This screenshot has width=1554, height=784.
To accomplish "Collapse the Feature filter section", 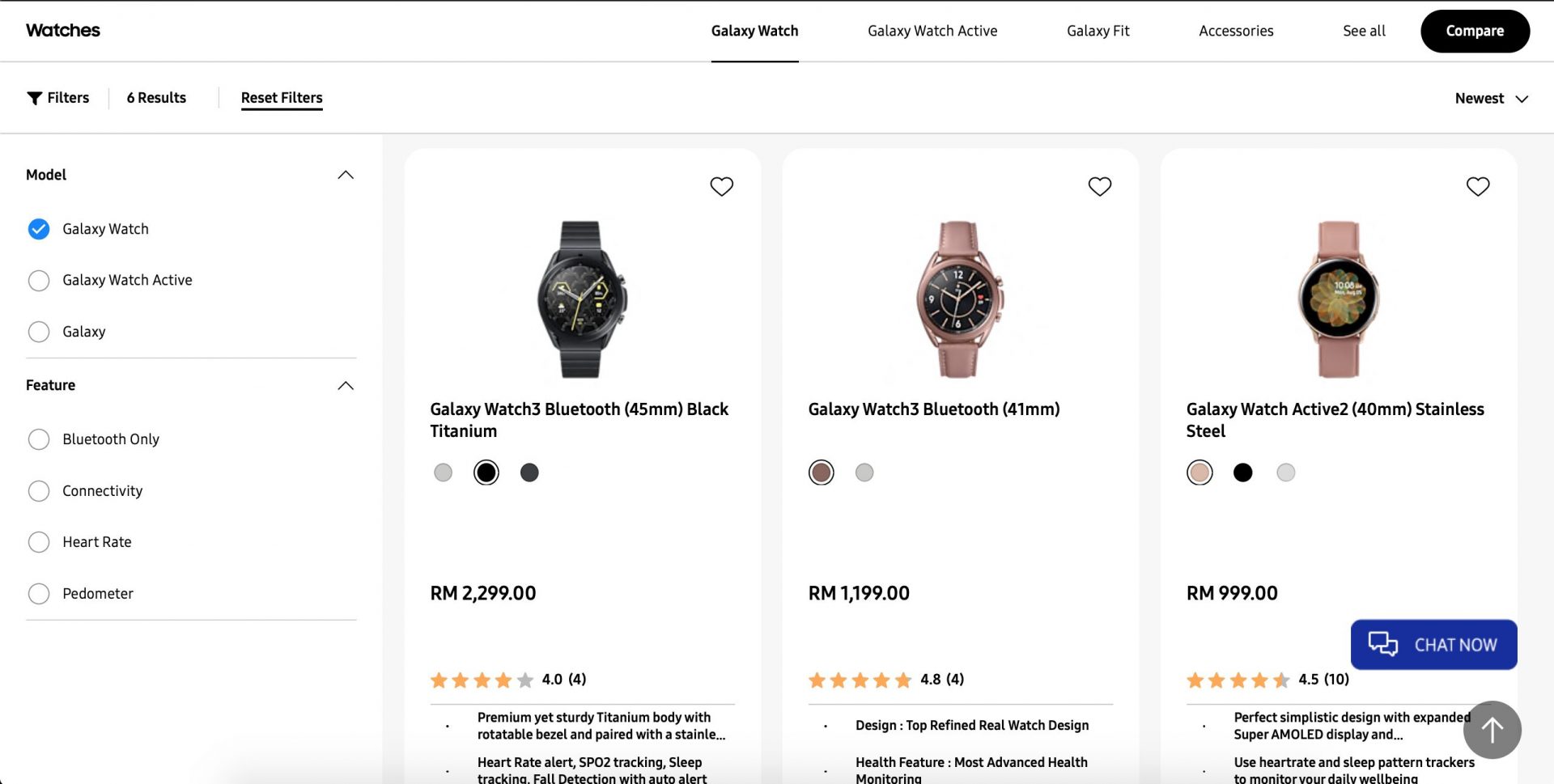I will pyautogui.click(x=346, y=385).
